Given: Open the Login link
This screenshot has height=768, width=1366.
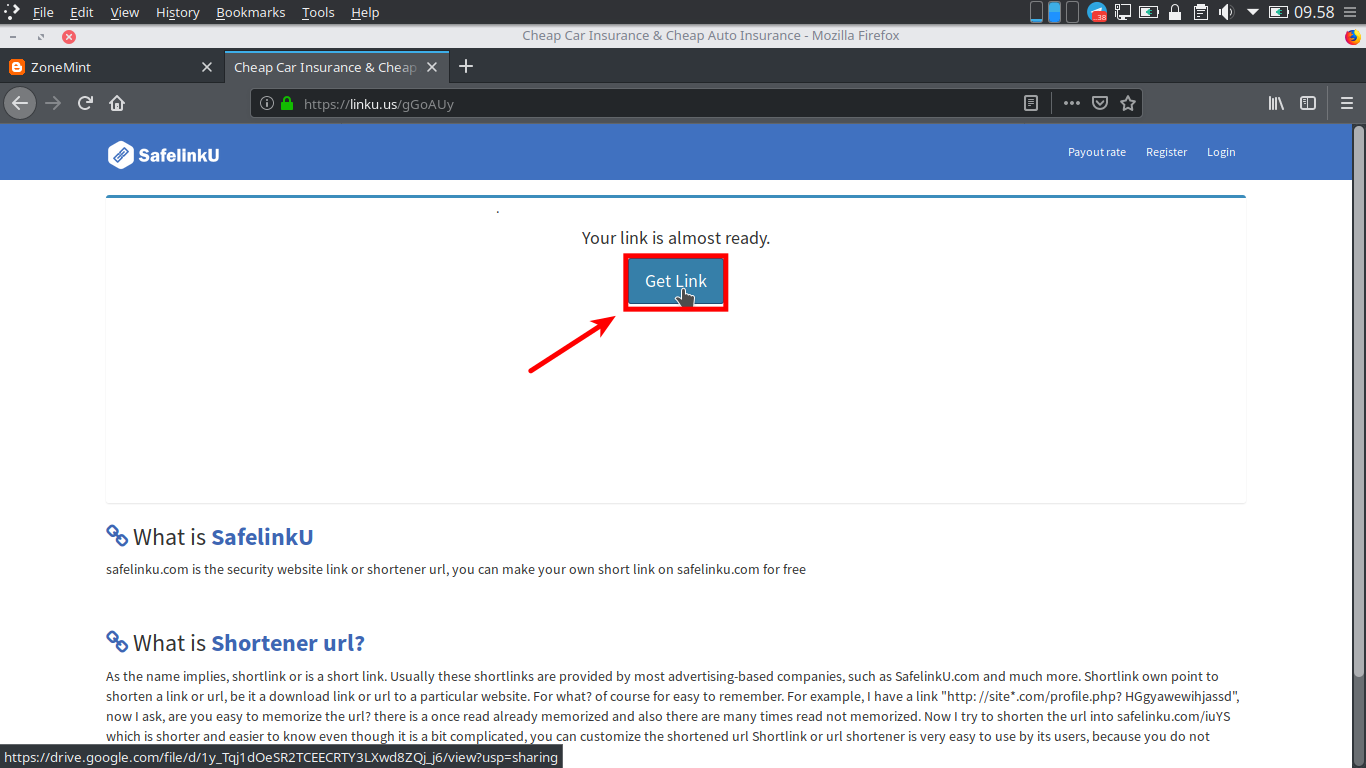Looking at the screenshot, I should [x=1221, y=152].
